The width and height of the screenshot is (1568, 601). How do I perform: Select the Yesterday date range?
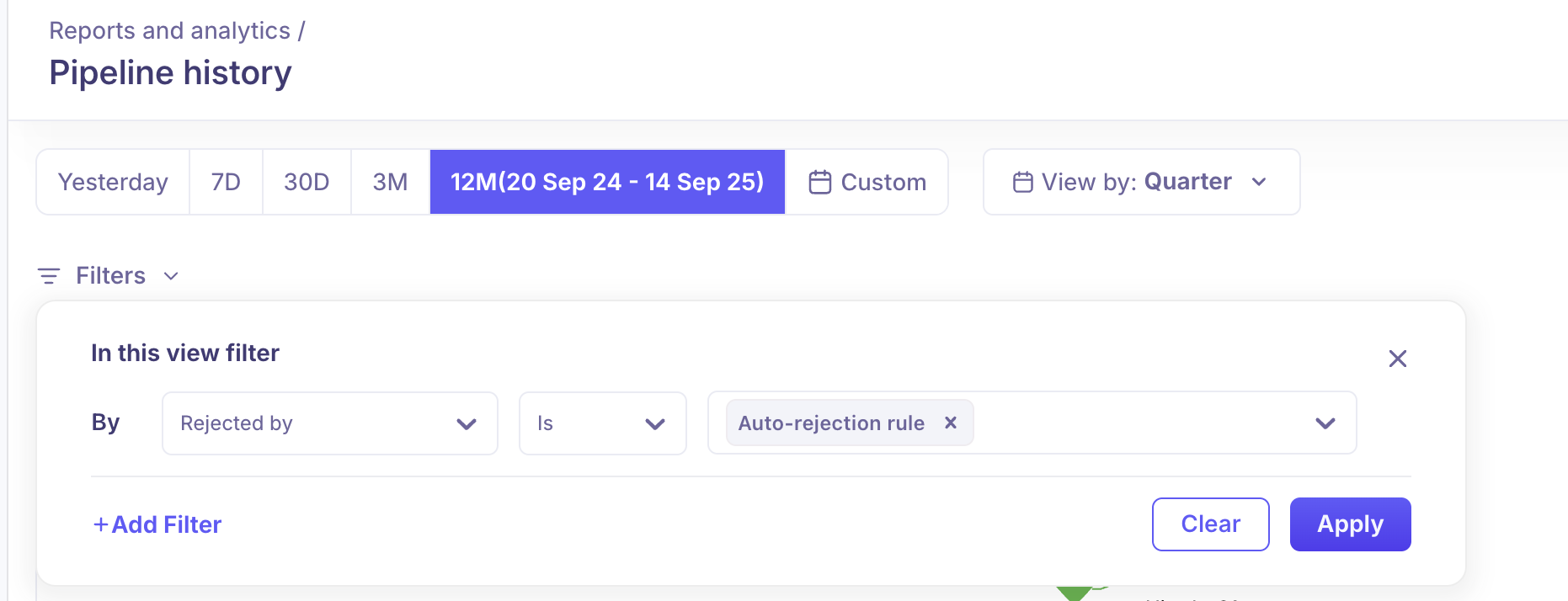113,181
